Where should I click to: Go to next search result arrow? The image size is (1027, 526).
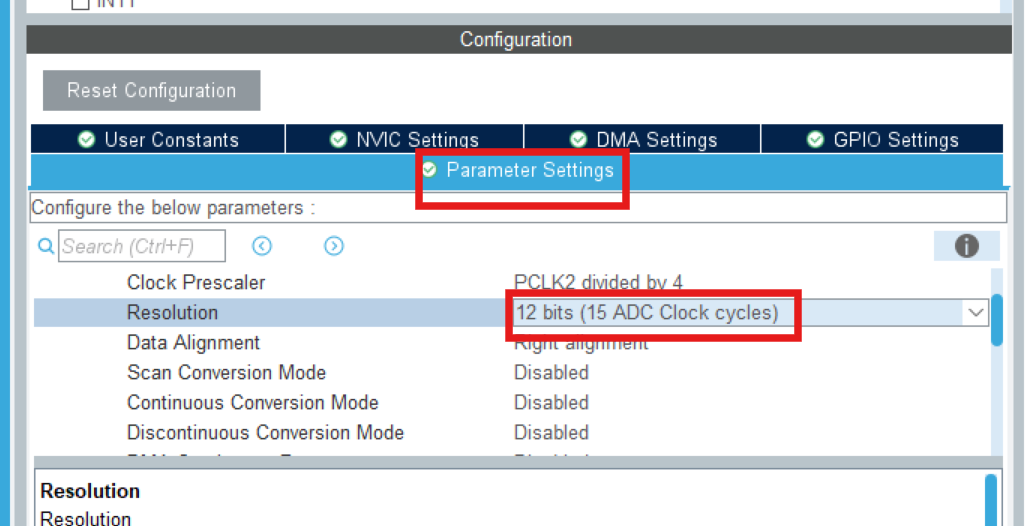[x=333, y=246]
